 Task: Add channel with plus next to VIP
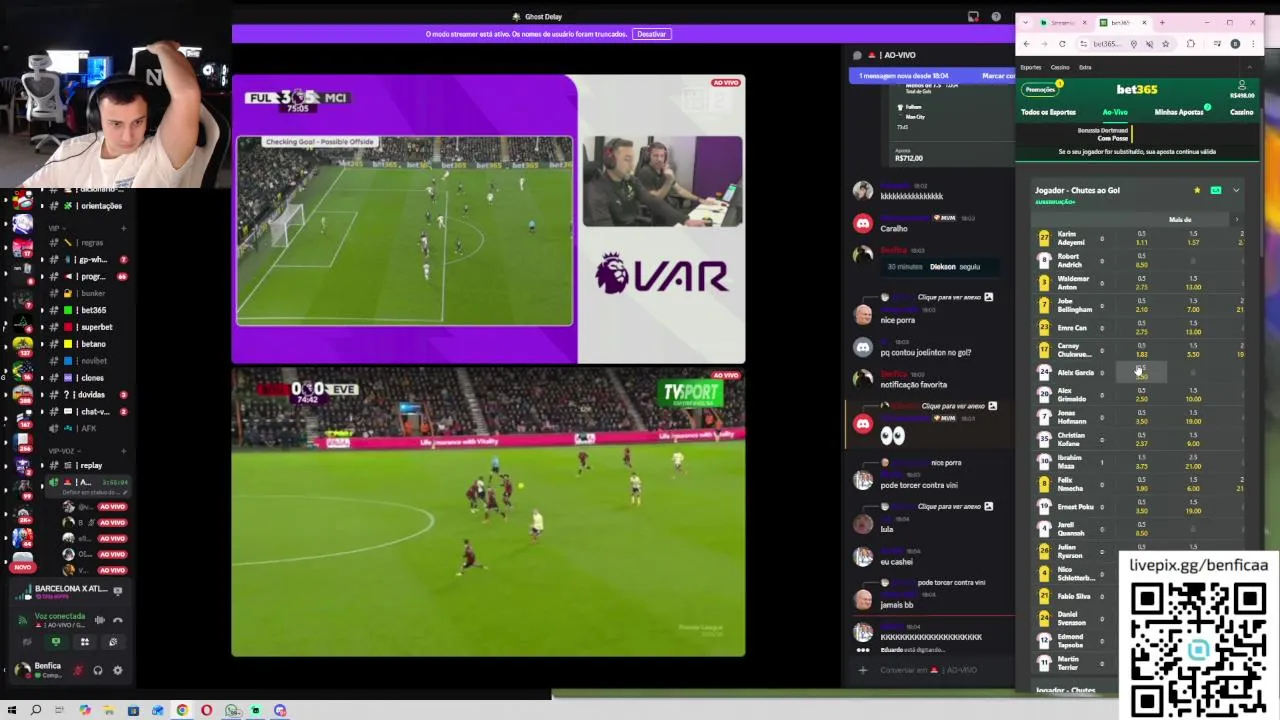tap(124, 228)
